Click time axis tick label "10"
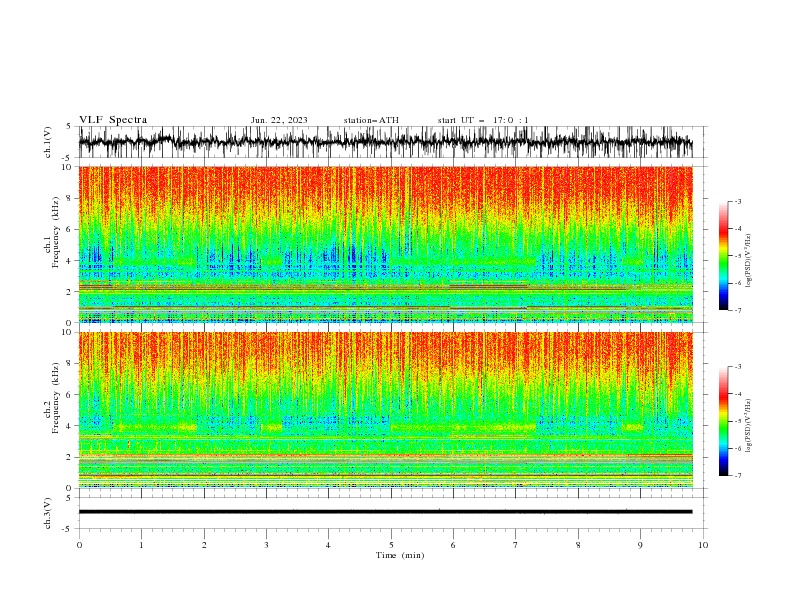This screenshot has height=612, width=792. click(x=703, y=545)
